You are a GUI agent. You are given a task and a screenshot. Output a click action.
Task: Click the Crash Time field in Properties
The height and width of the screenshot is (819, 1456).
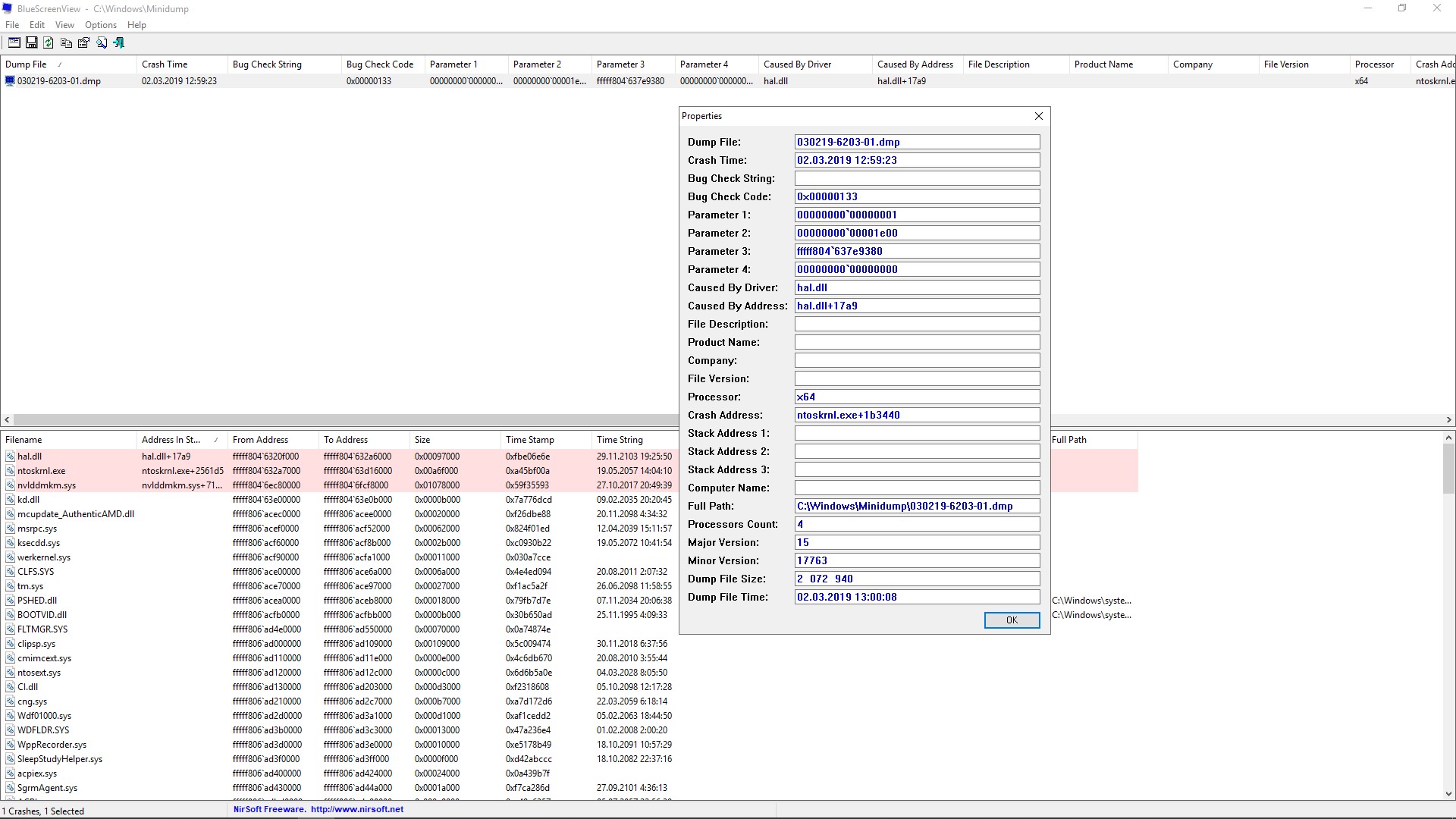coord(917,160)
